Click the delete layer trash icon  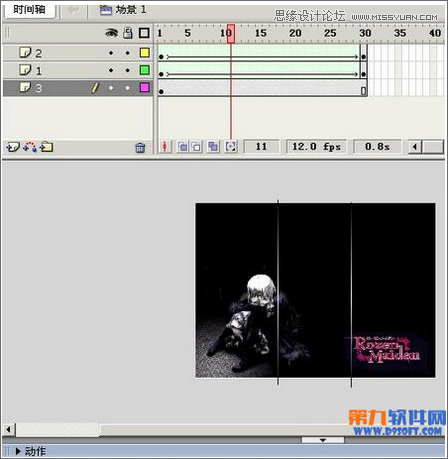(x=140, y=147)
